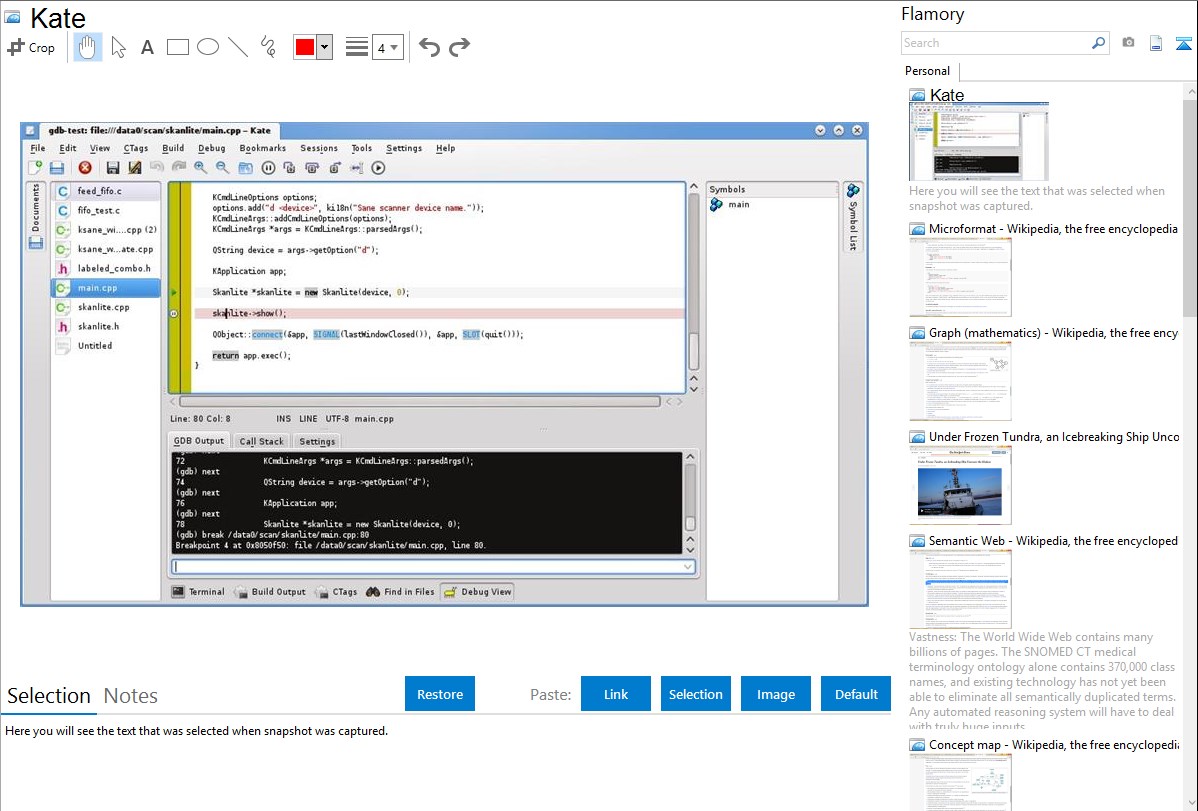Paste as Image

775,694
